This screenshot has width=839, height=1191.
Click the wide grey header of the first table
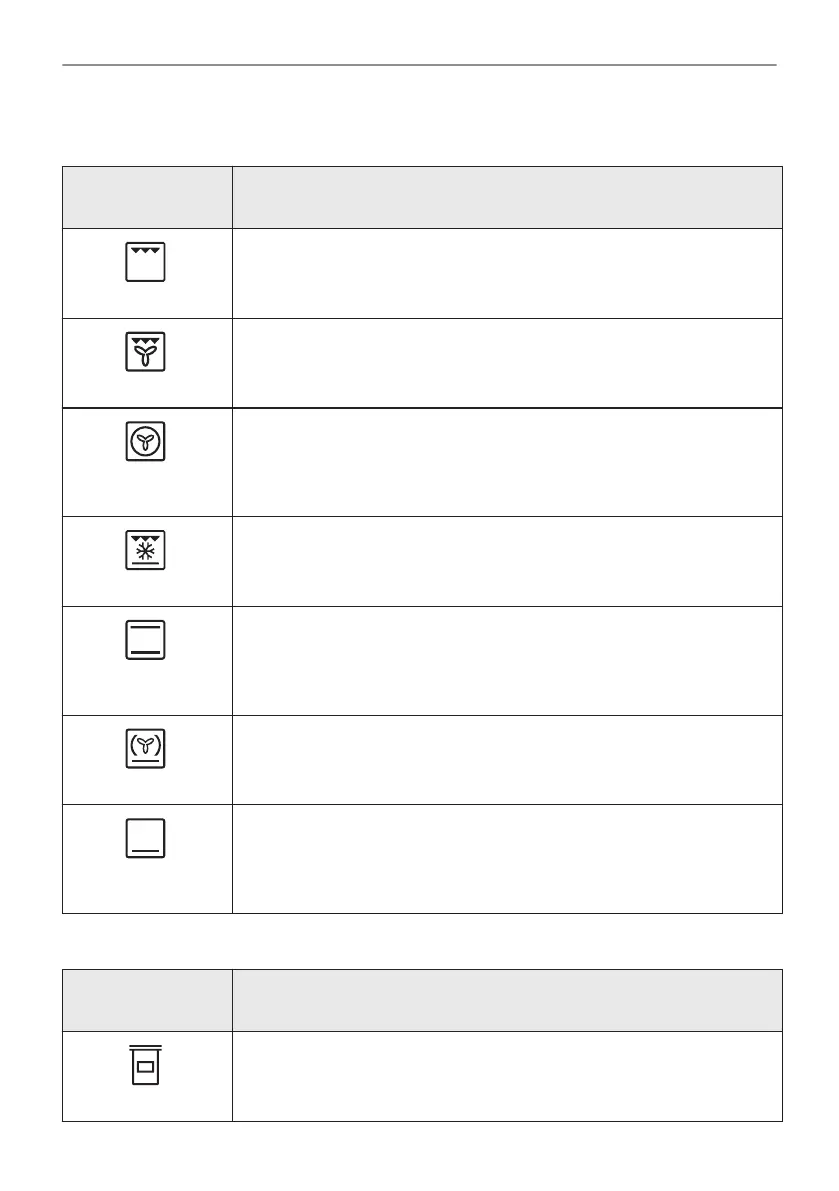click(x=507, y=197)
